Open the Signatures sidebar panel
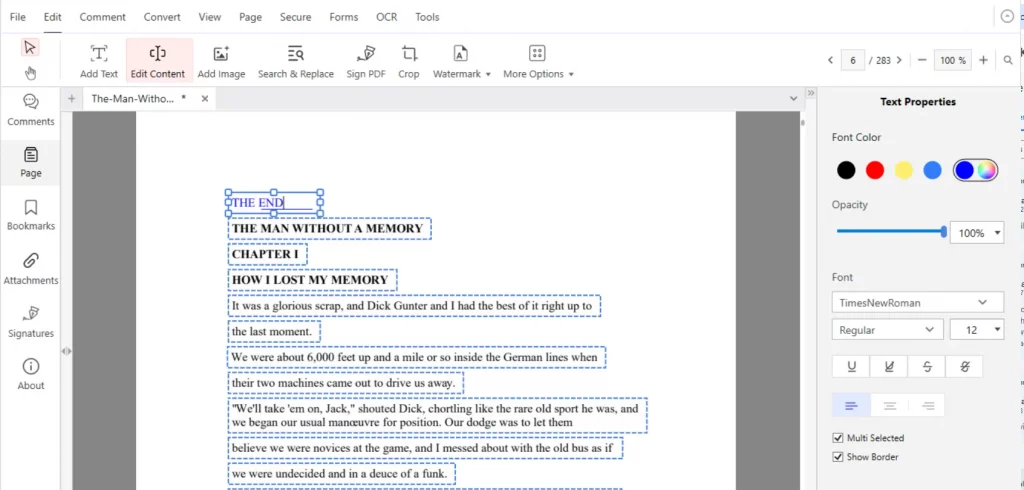Image resolution: width=1024 pixels, height=490 pixels. click(x=31, y=322)
